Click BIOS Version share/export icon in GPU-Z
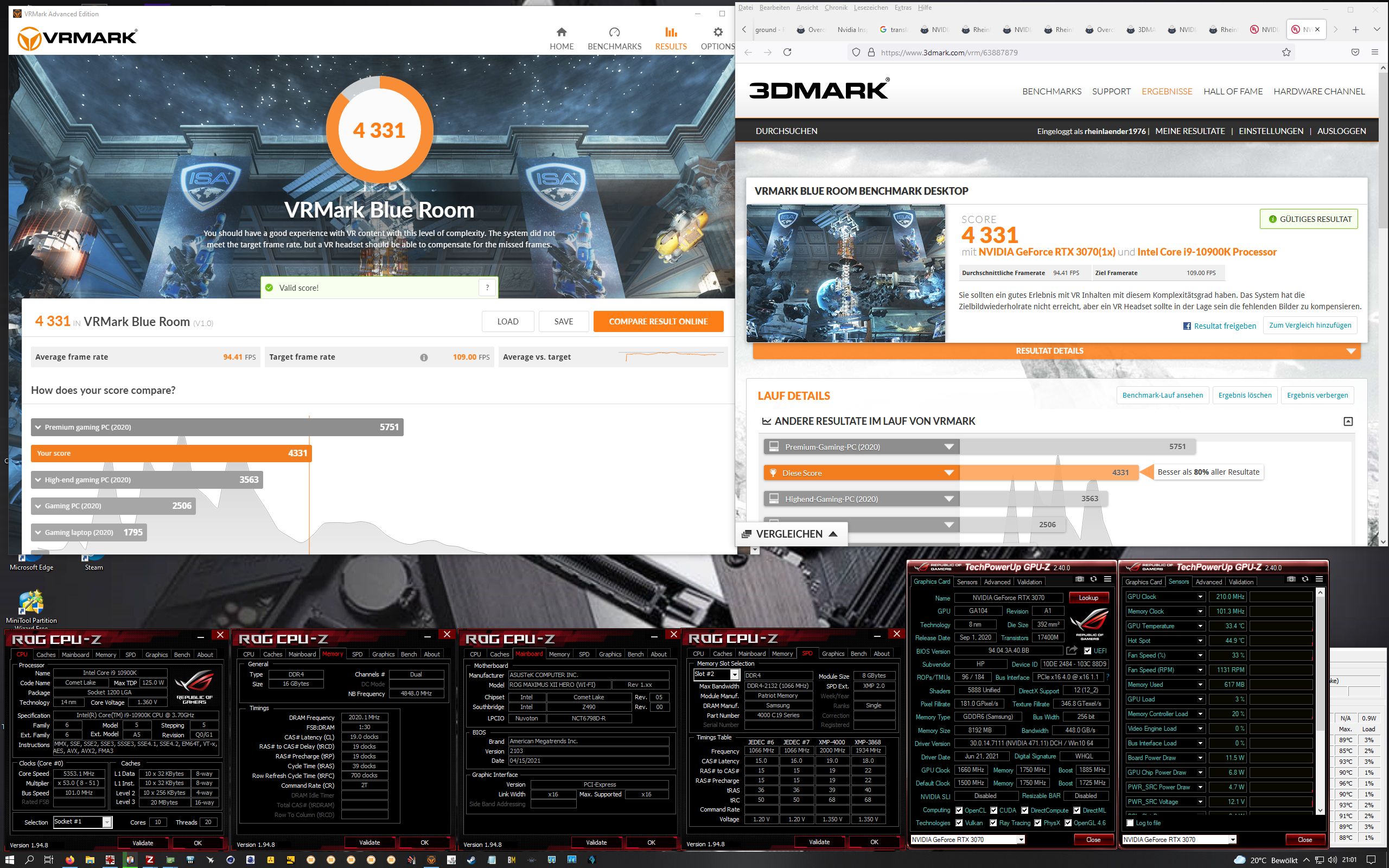Viewport: 1389px width, 868px height. click(x=1072, y=650)
